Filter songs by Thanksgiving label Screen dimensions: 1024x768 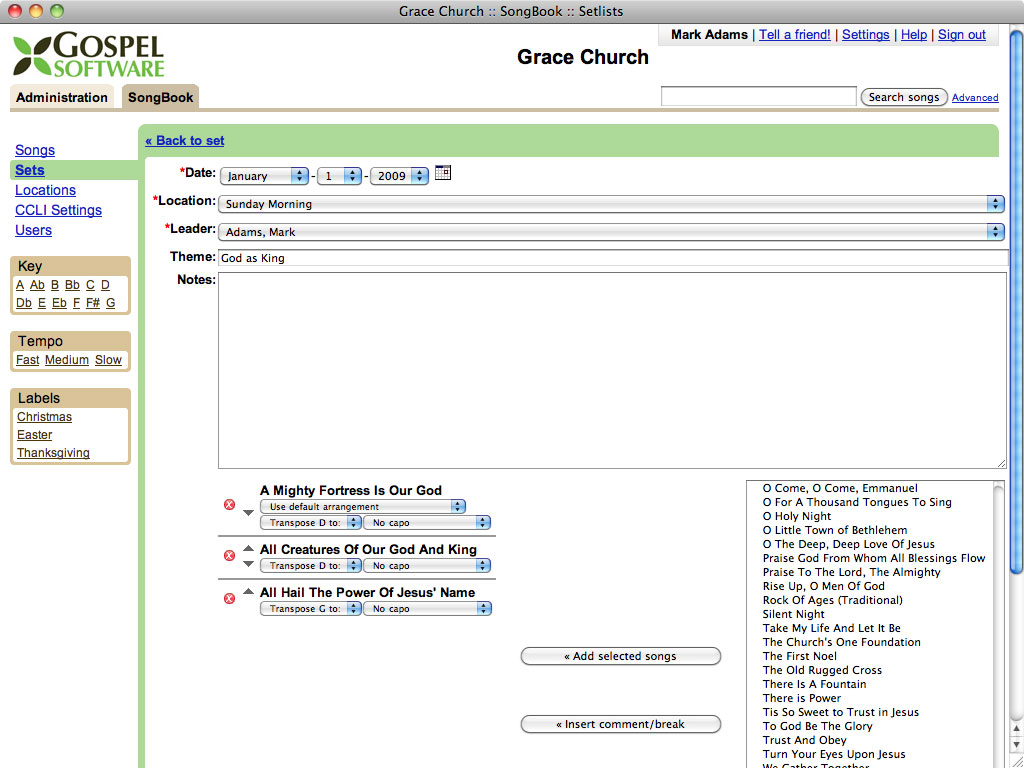(x=54, y=453)
